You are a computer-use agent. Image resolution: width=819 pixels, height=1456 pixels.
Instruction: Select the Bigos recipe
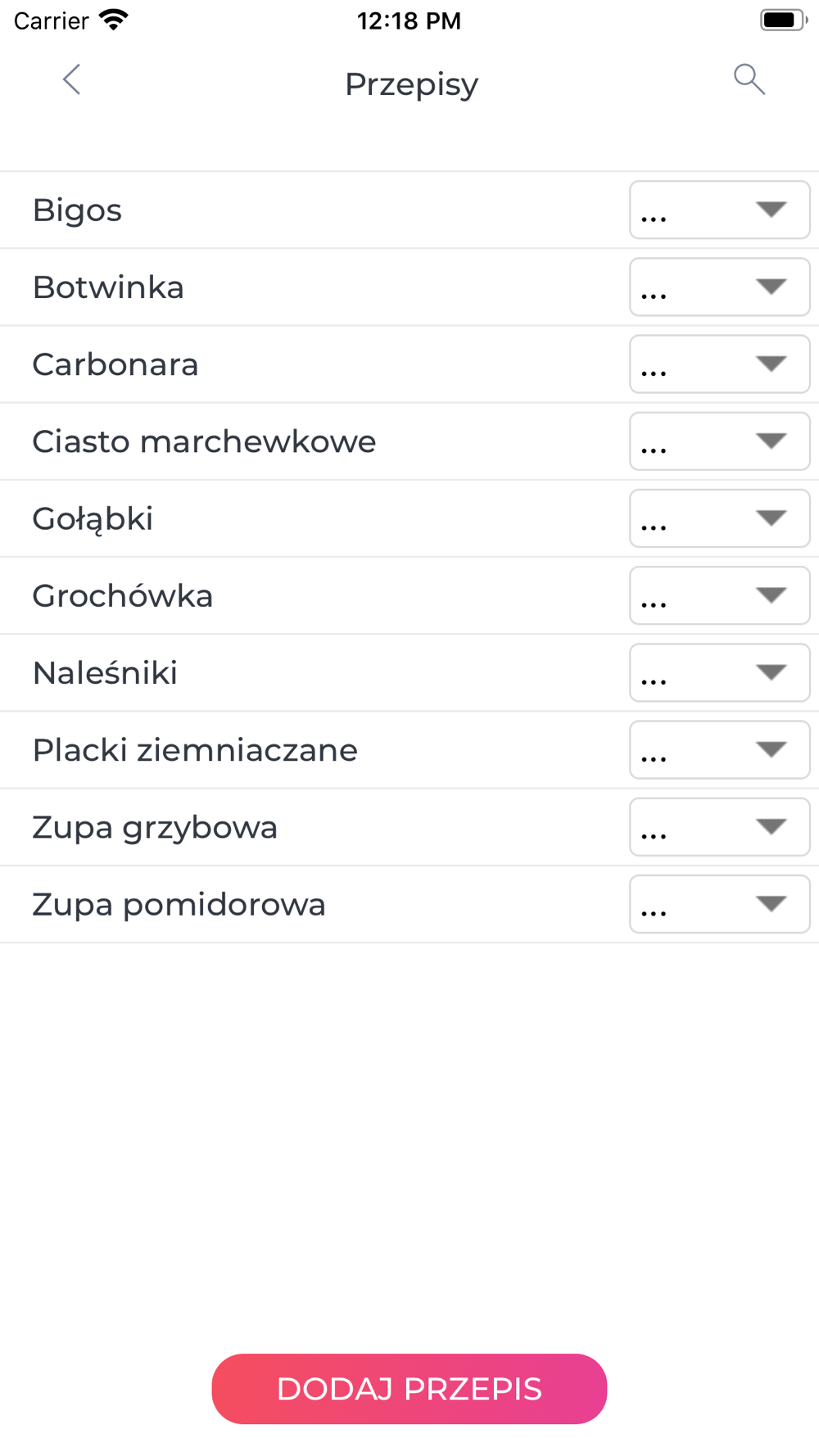pos(78,210)
